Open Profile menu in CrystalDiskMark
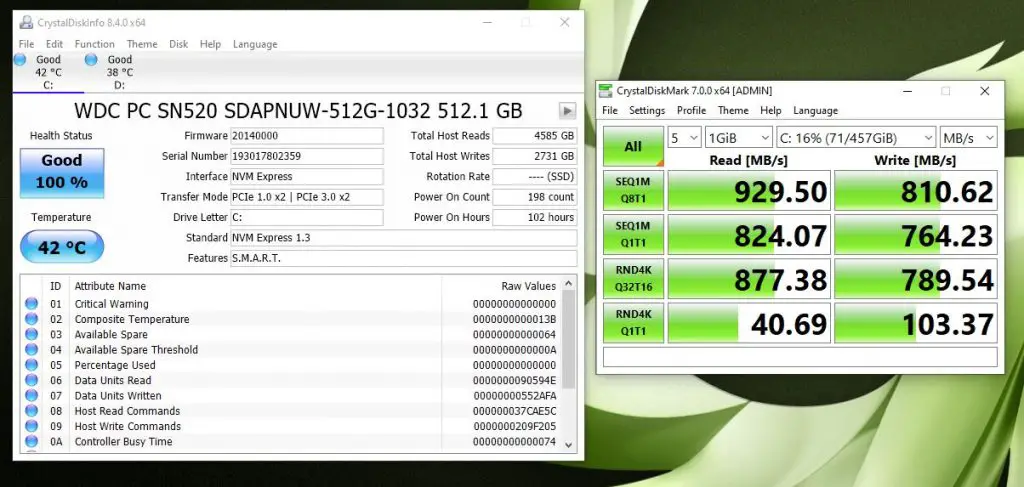The image size is (1024, 487). tap(692, 110)
